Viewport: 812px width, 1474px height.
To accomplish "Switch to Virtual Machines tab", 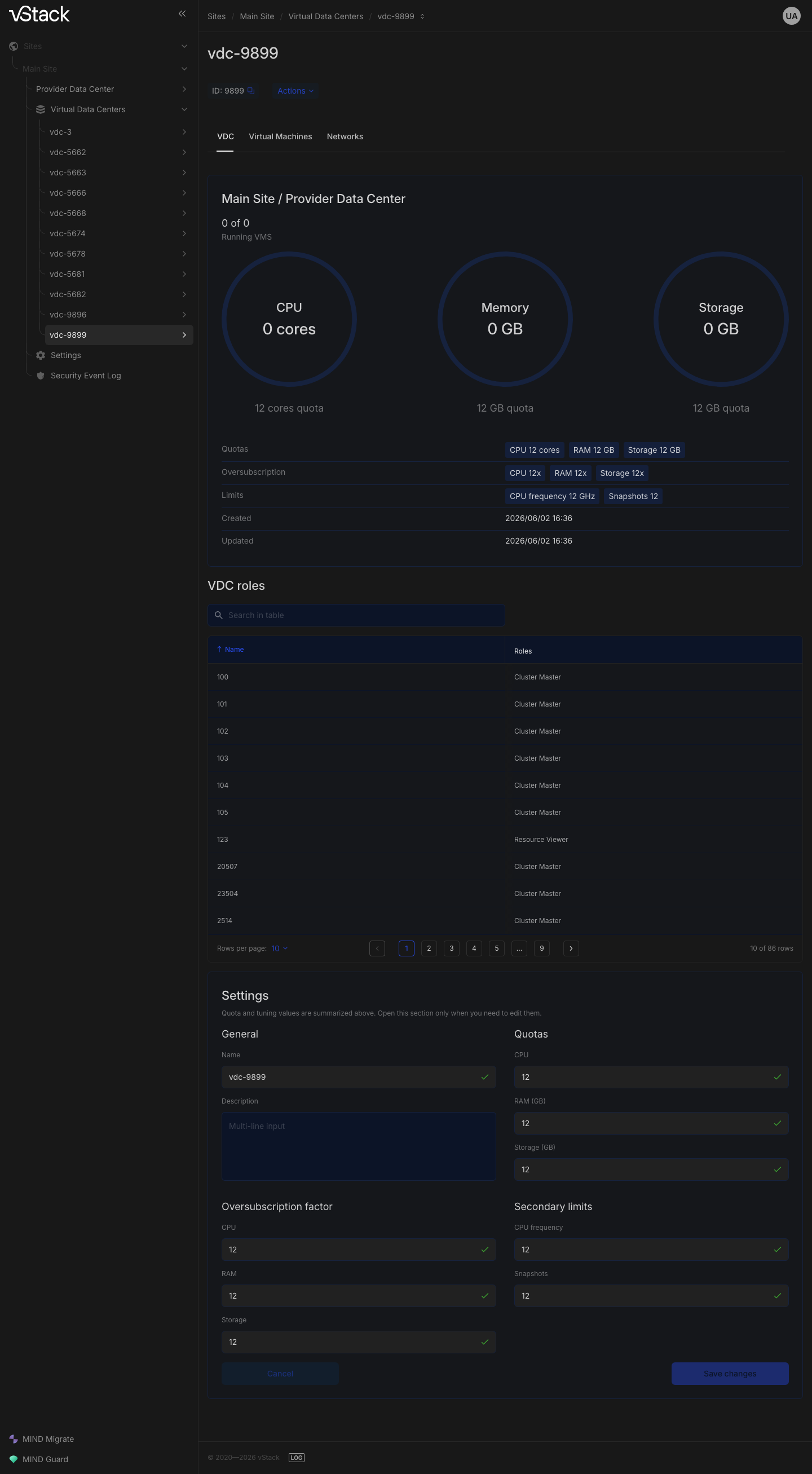I will tap(280, 137).
